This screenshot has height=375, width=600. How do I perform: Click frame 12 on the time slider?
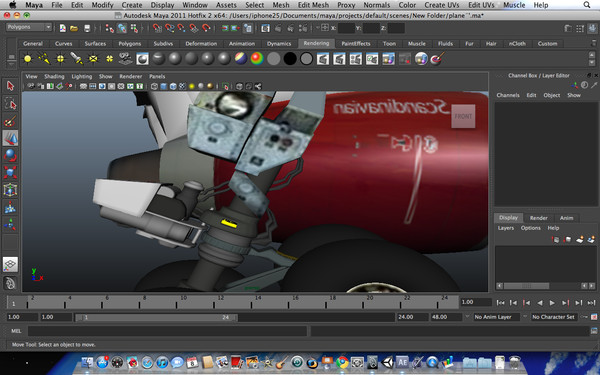tap(215, 303)
